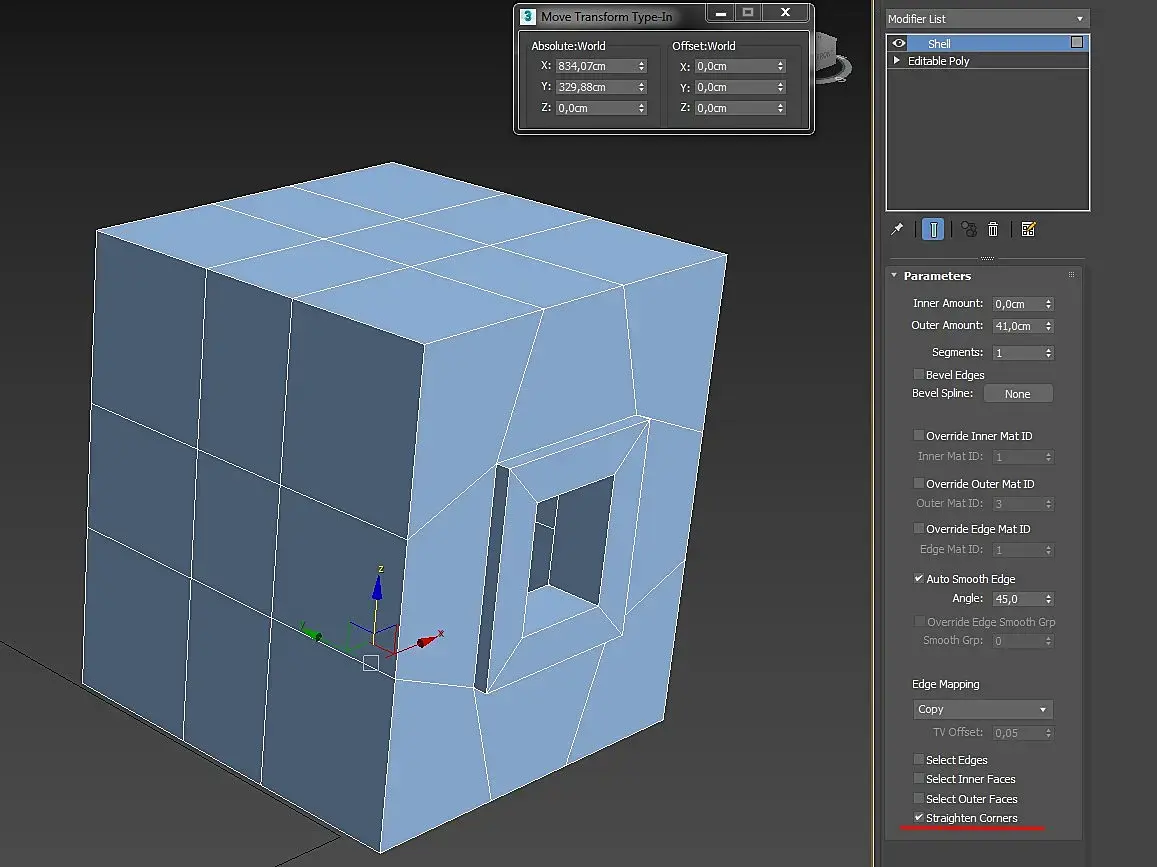Hide Shell modifier with eye icon
This screenshot has height=867, width=1157.
click(899, 43)
